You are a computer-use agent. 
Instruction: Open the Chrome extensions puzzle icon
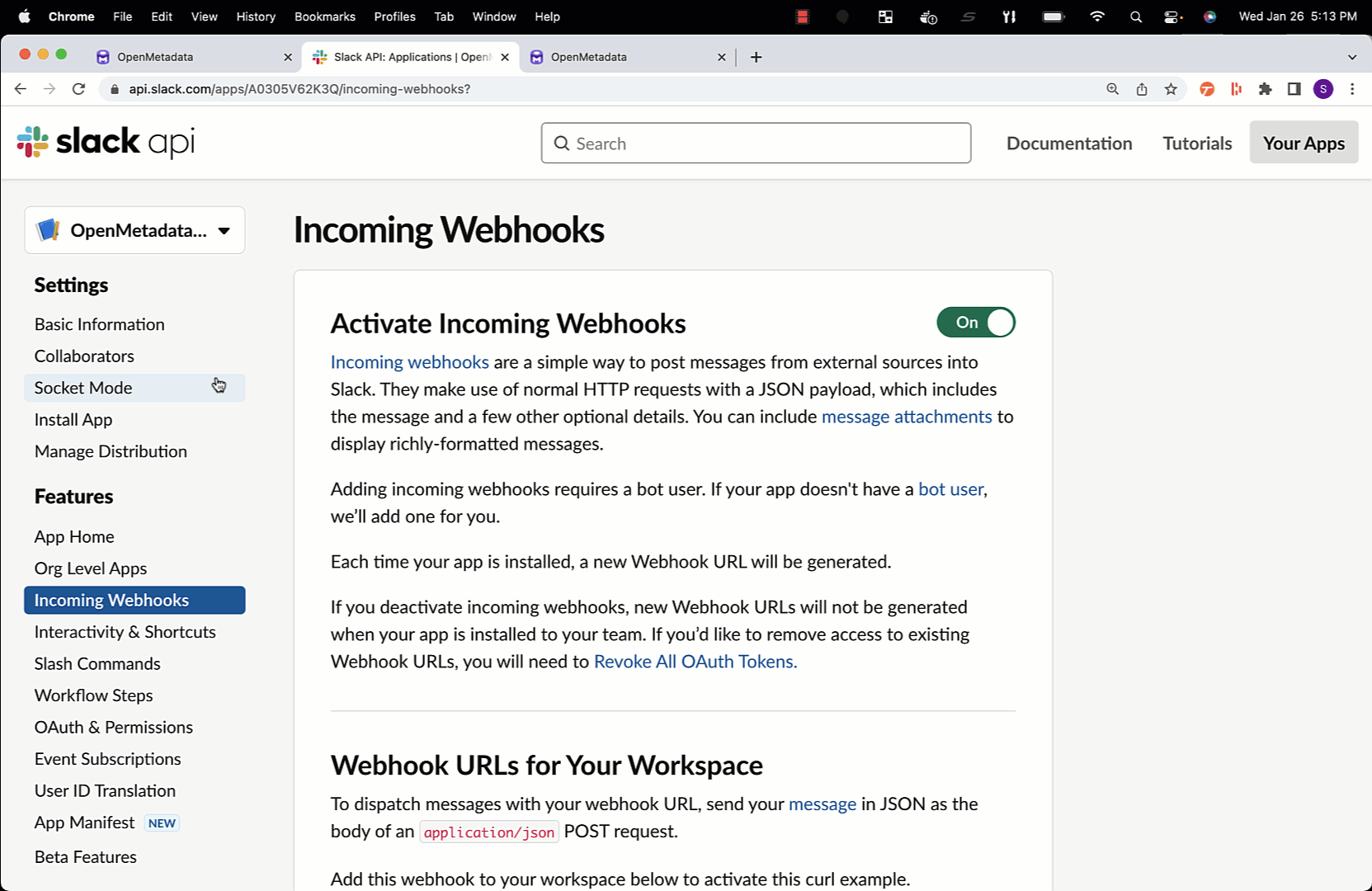pos(1266,88)
